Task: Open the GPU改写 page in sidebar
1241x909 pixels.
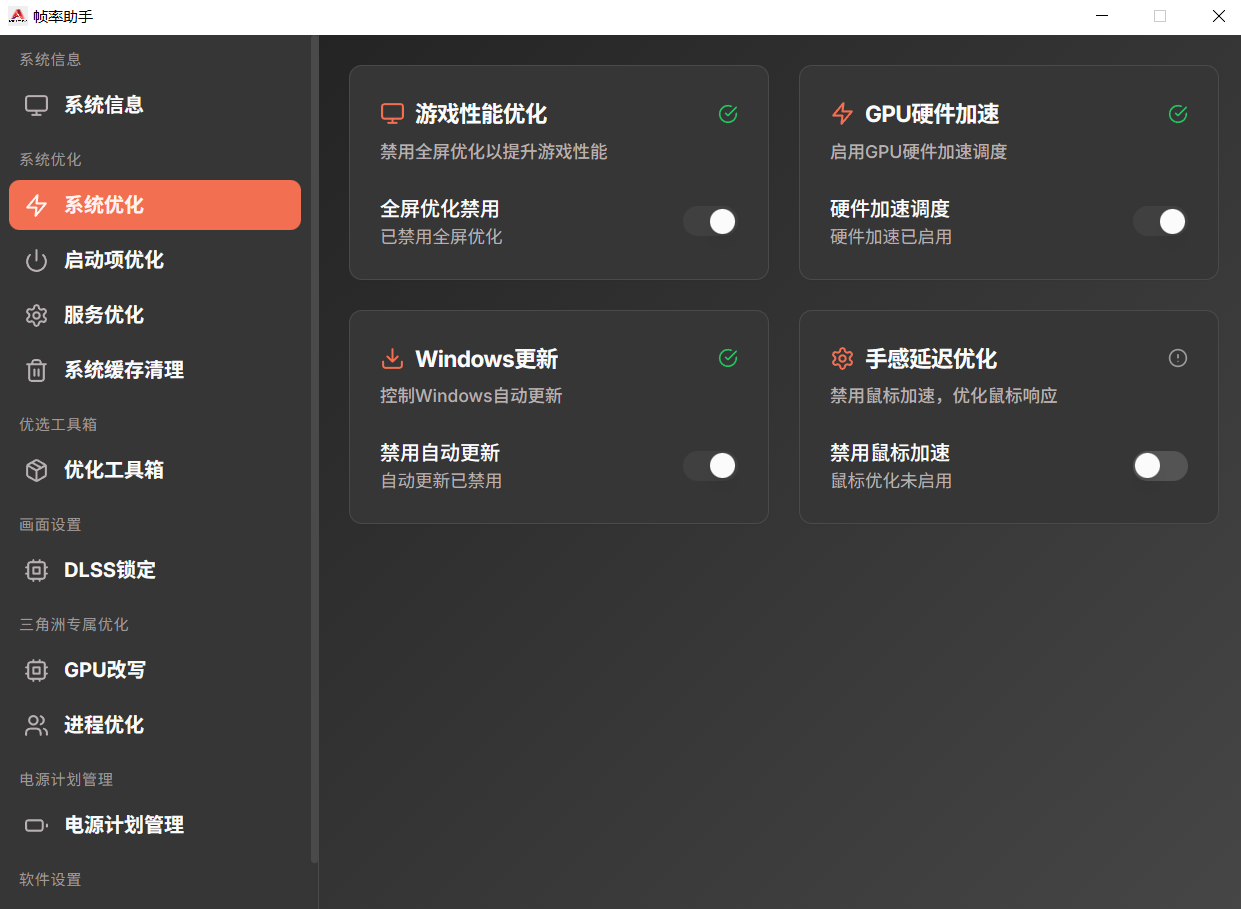Action: click(105, 670)
